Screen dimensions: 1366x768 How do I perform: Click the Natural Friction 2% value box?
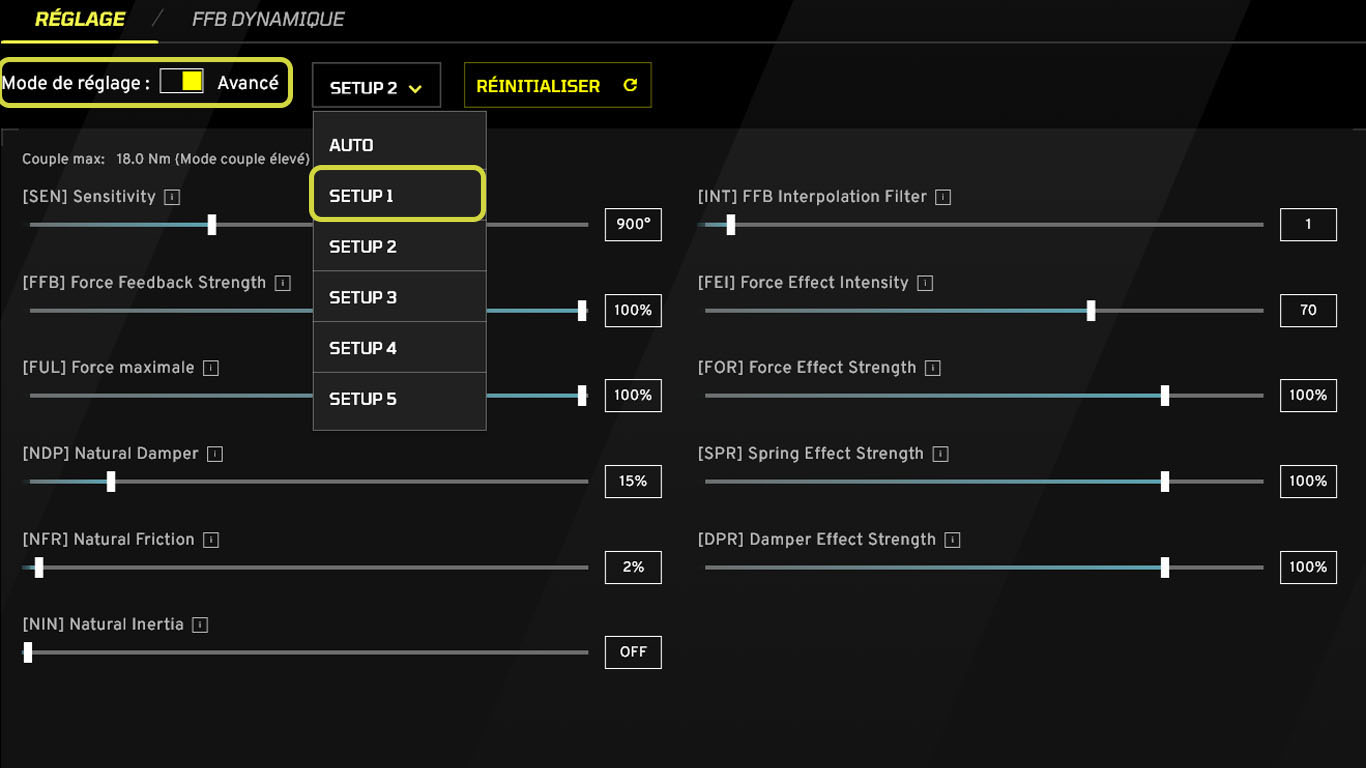click(x=633, y=567)
